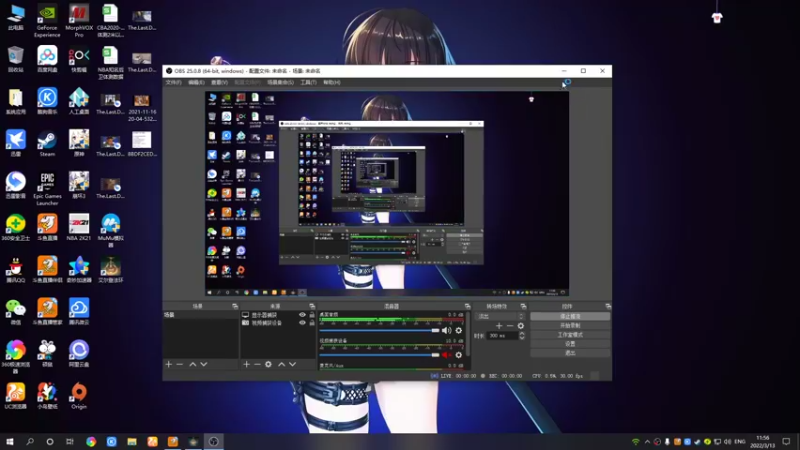
Task: Increase transition duration with up arrow
Action: [521, 333]
